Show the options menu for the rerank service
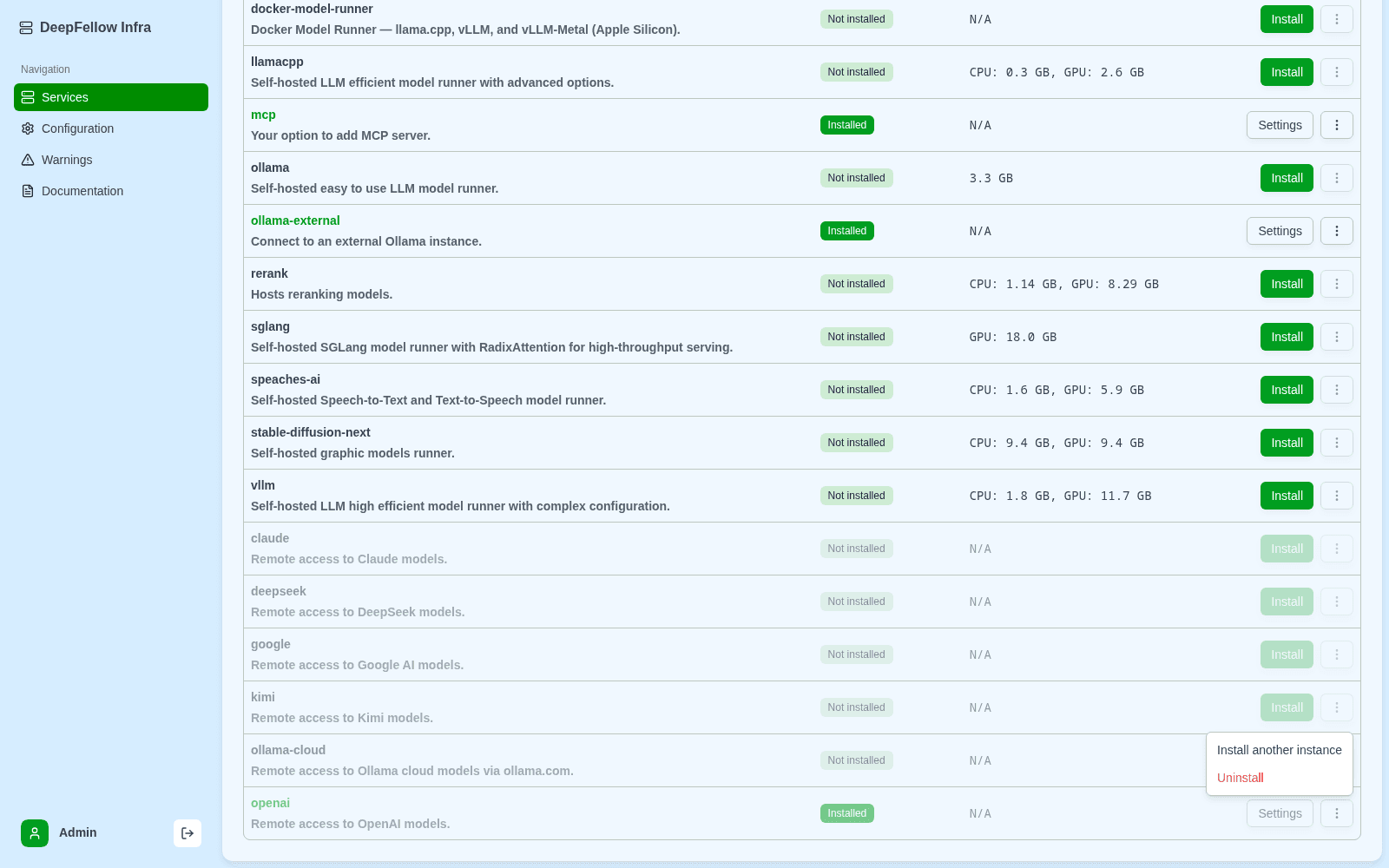Screen dimensions: 1389x868 coord(1337,284)
